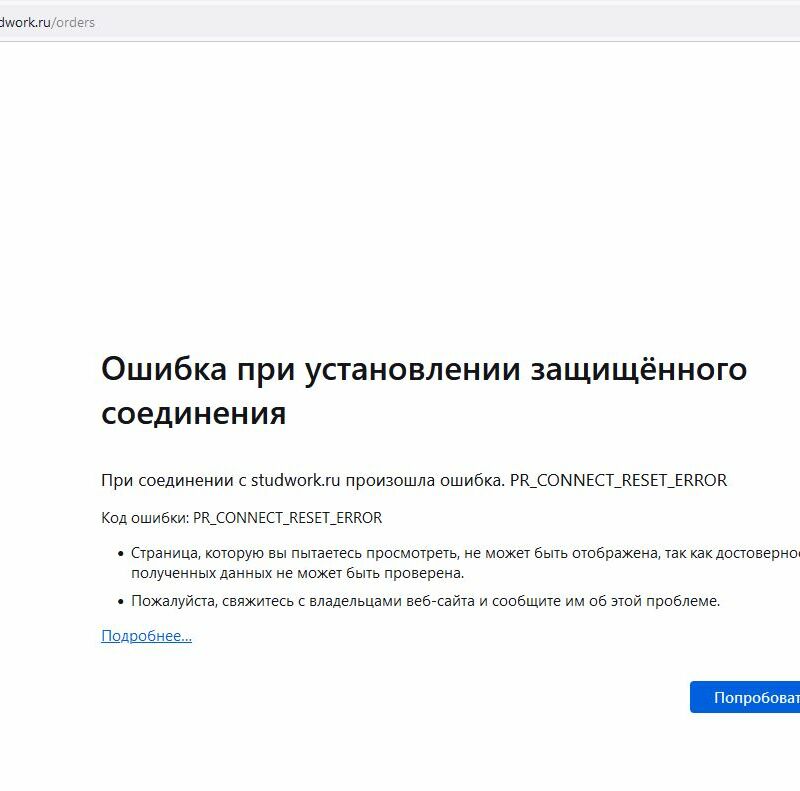Click the "/orders" path in the URL
Screen dimensions: 800x791
pos(74,22)
